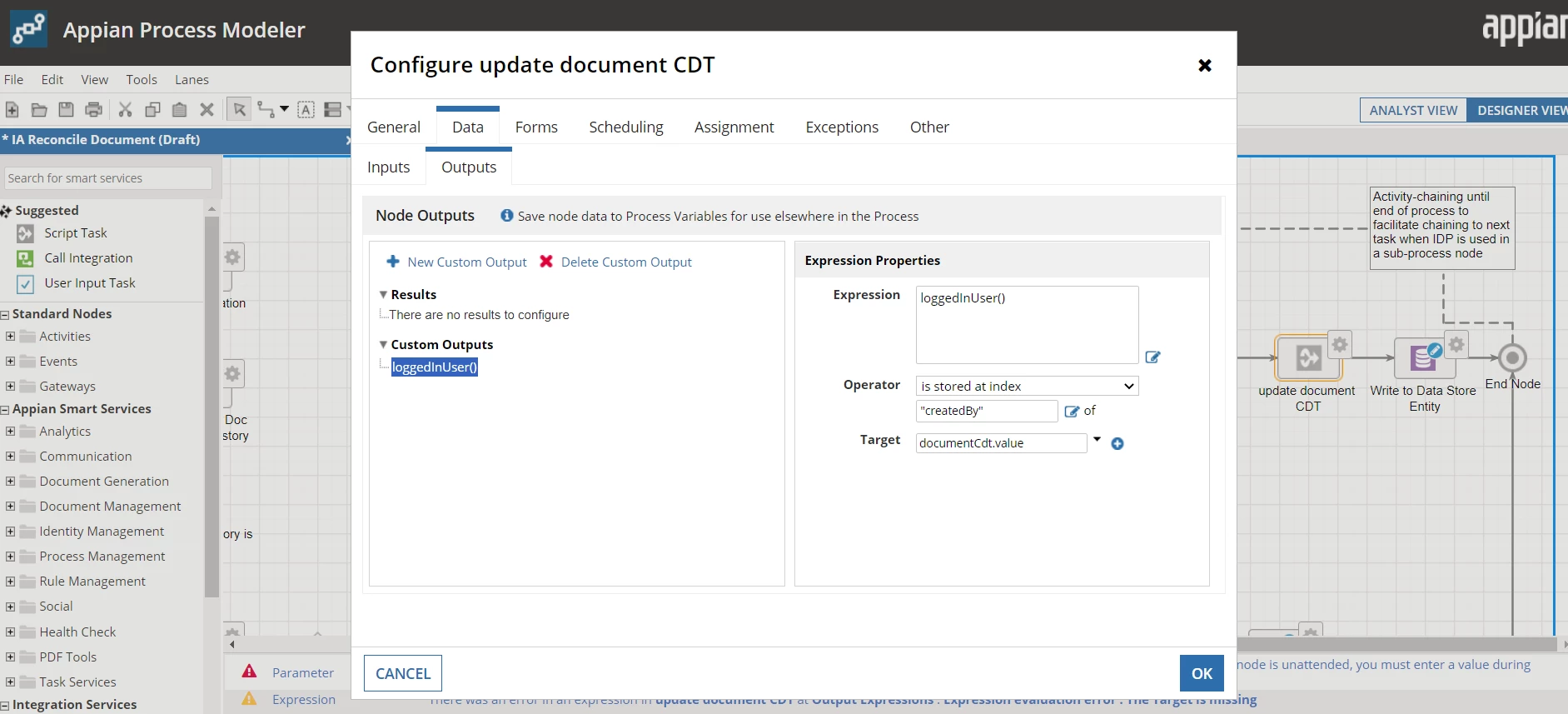
Task: Open the Edit menu
Action: tap(52, 80)
